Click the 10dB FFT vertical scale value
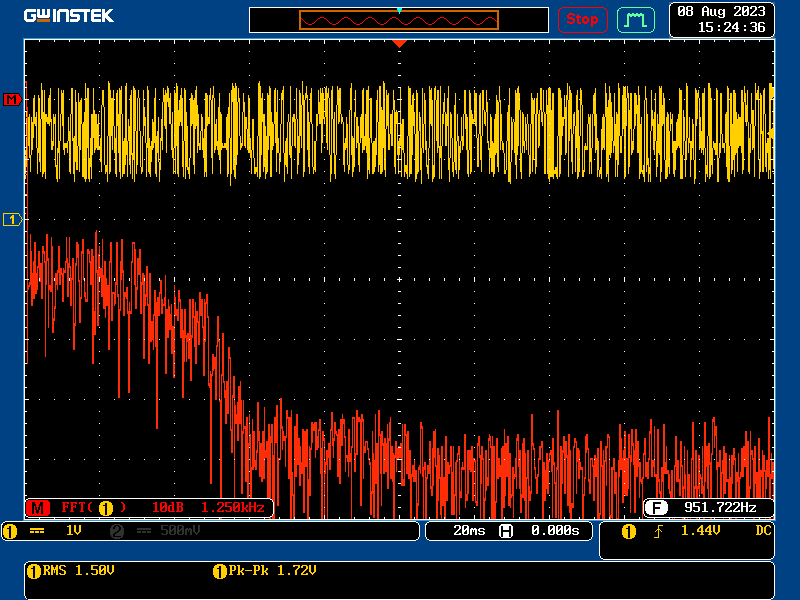Viewport: 800px width, 600px height. click(x=168, y=508)
